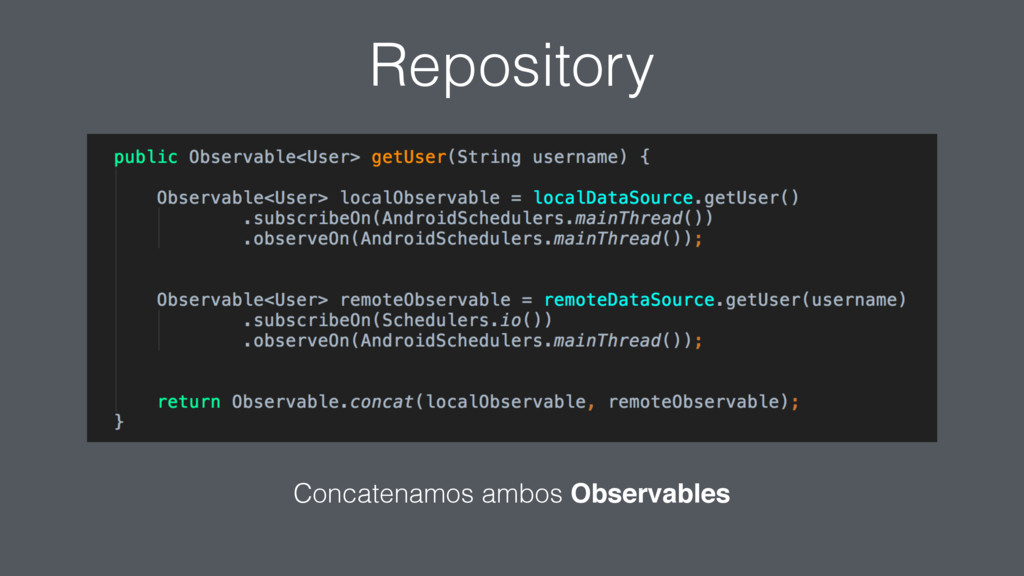Image resolution: width=1024 pixels, height=576 pixels.
Task: Click subscribeOn AndroidSchedulers.mainThread line
Action: pos(477,218)
